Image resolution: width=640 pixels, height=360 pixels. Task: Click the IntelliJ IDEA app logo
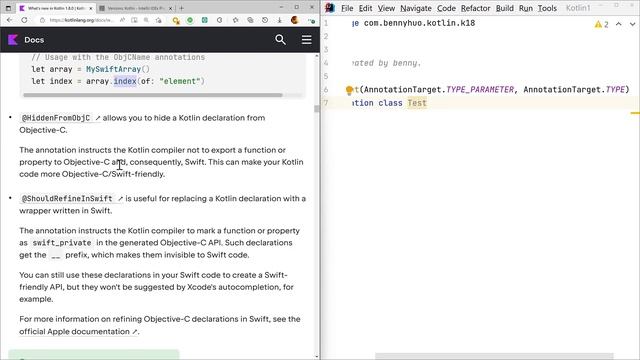[330, 8]
